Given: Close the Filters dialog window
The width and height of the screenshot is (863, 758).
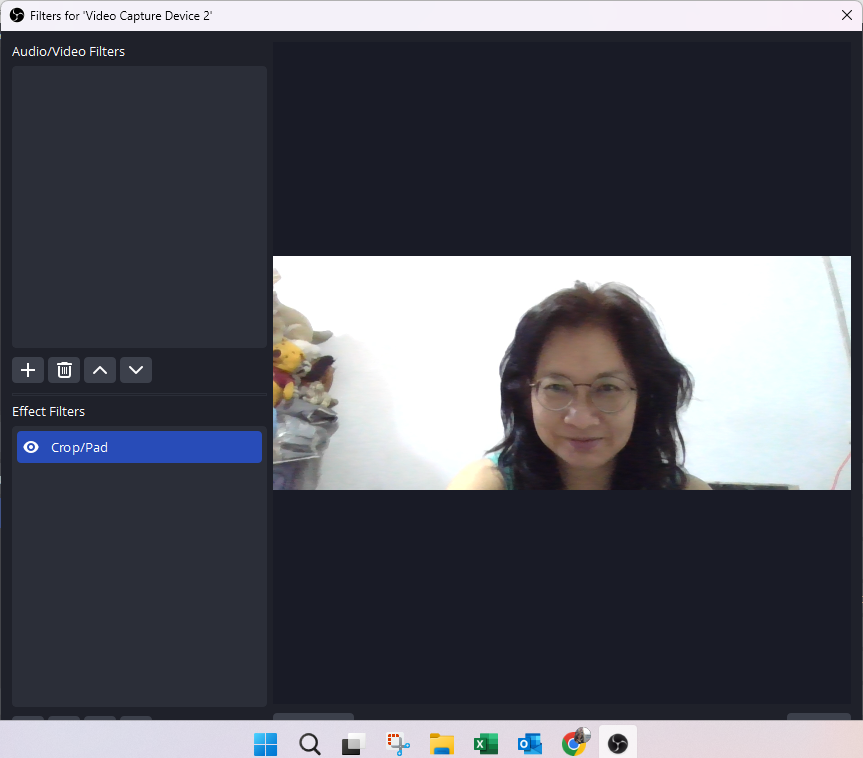Looking at the screenshot, I should [x=846, y=15].
